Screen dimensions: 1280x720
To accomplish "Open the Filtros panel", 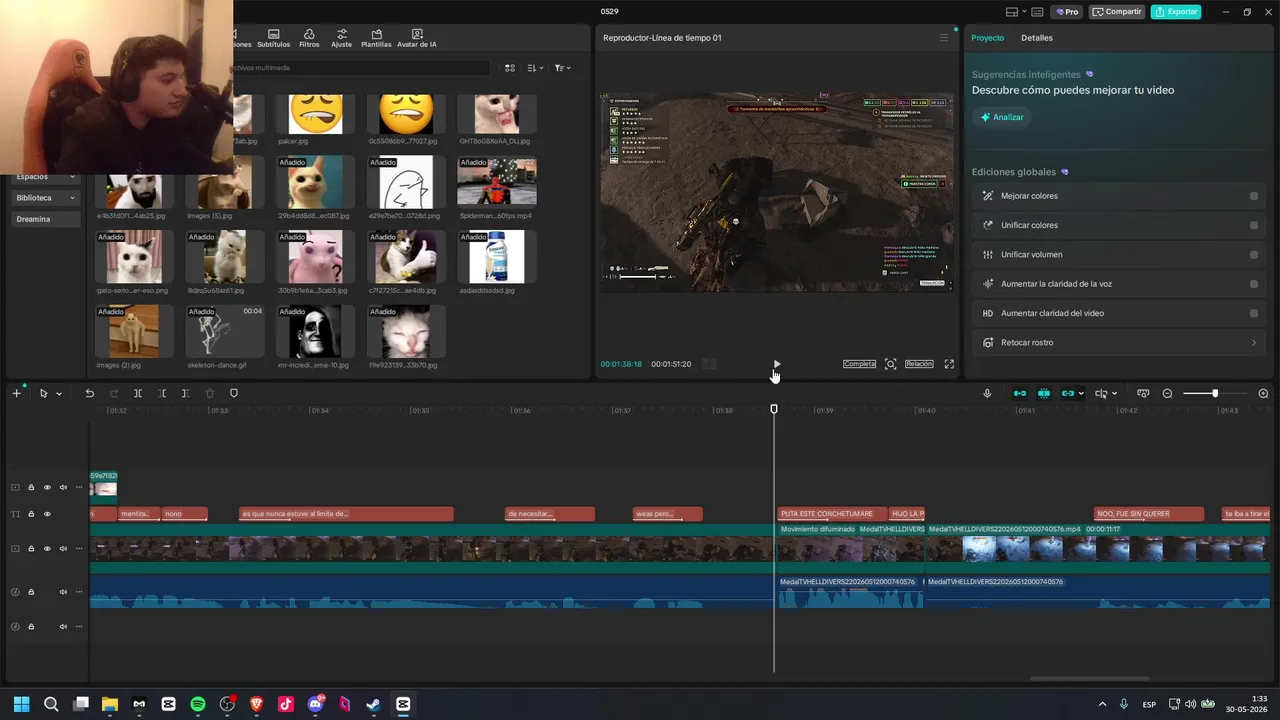I will [x=309, y=38].
